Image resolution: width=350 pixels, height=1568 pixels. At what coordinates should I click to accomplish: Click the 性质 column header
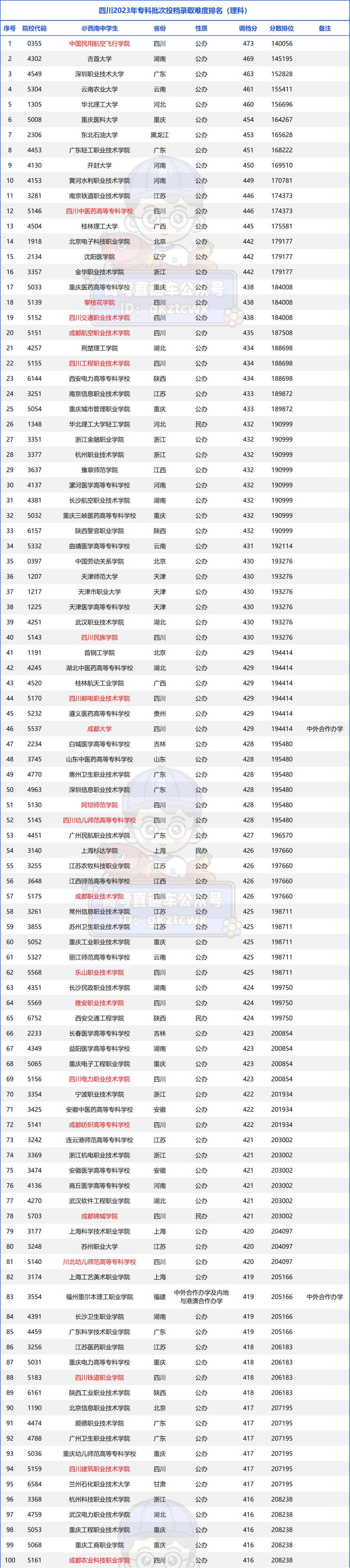click(x=202, y=28)
